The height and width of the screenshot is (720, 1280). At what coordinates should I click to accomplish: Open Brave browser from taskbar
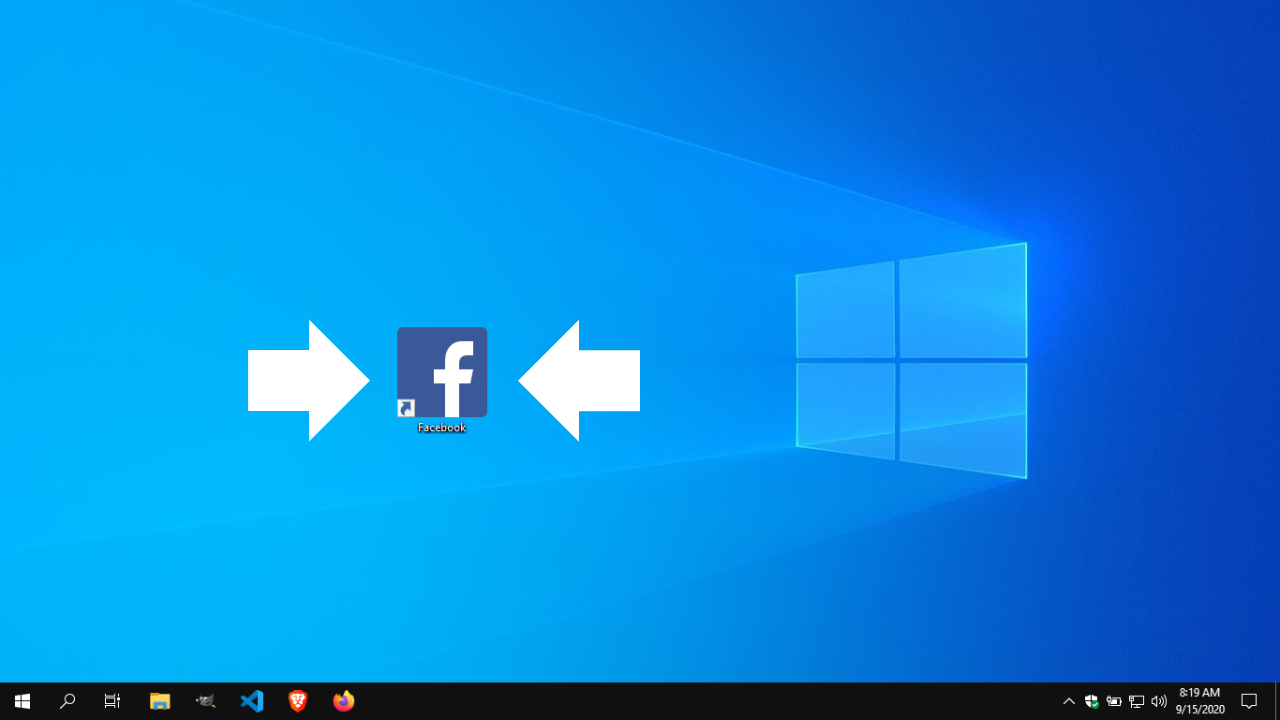click(x=298, y=701)
